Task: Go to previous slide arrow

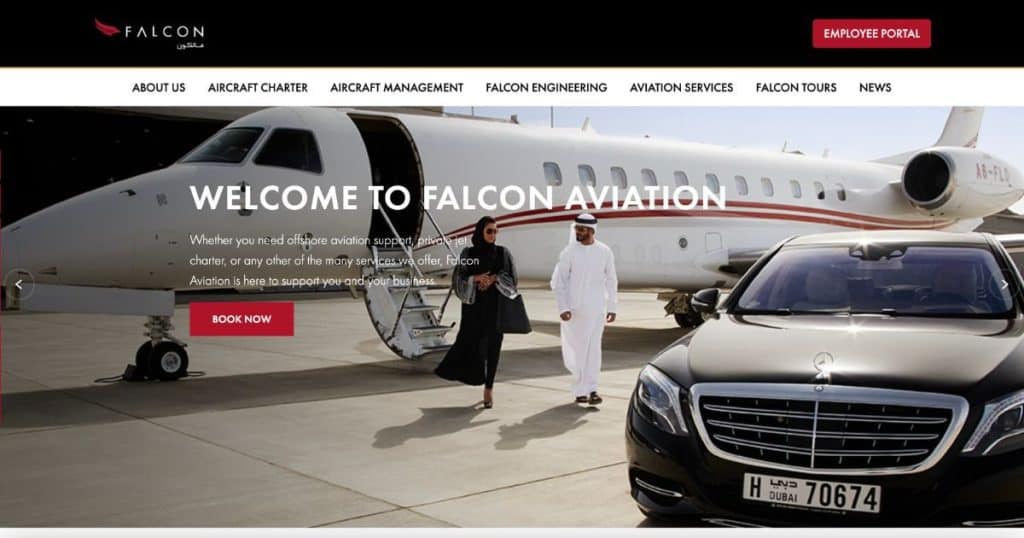Action: (19, 285)
